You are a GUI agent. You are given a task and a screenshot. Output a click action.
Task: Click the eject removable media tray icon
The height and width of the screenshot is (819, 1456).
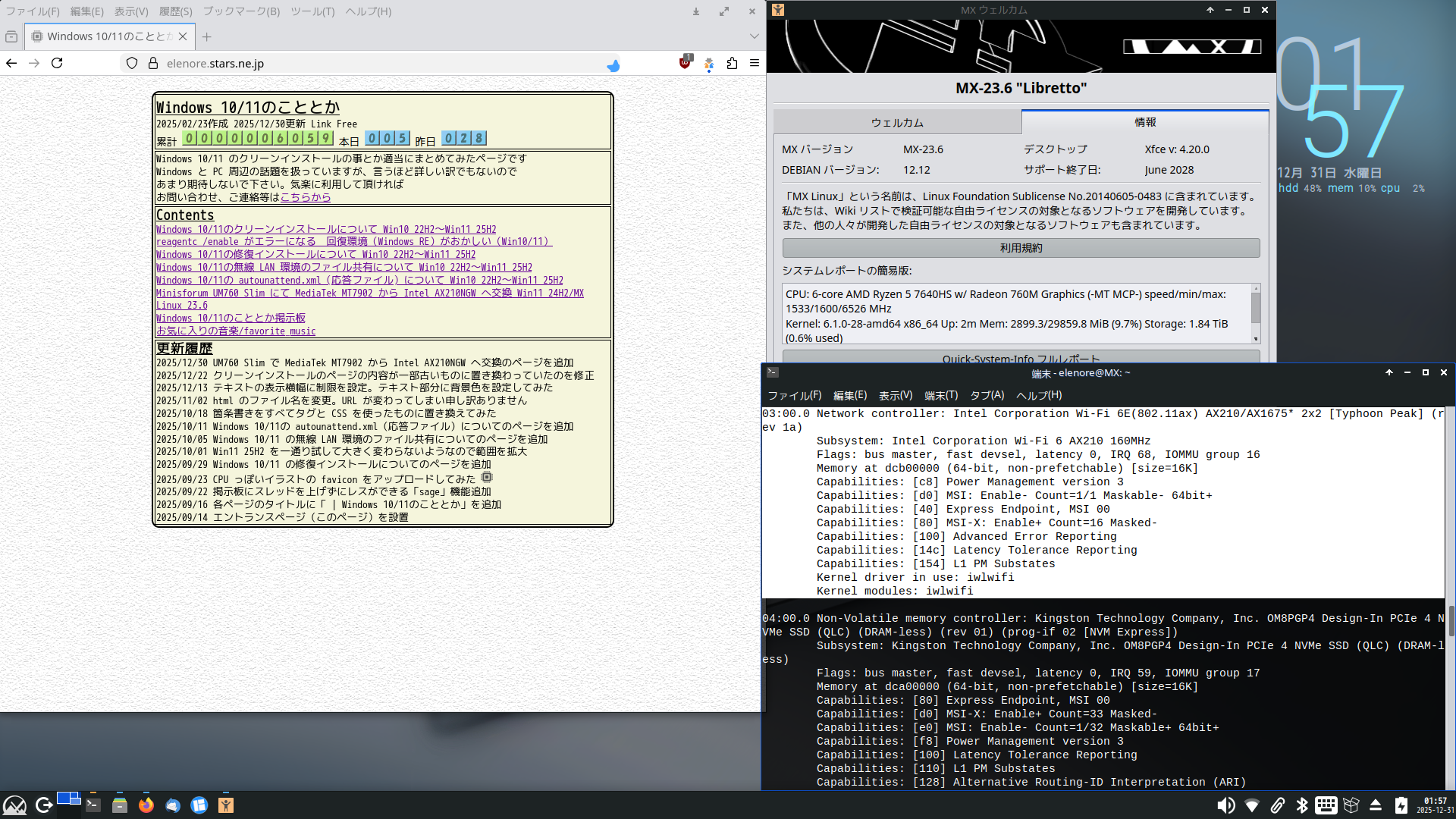coord(1376,805)
